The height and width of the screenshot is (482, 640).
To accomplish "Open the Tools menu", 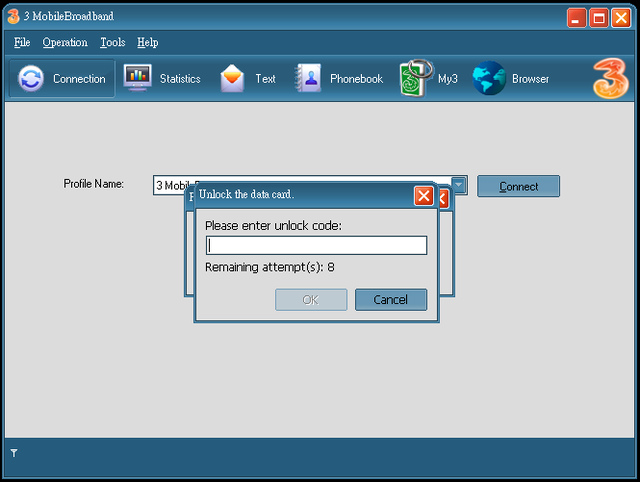I will click(x=113, y=42).
